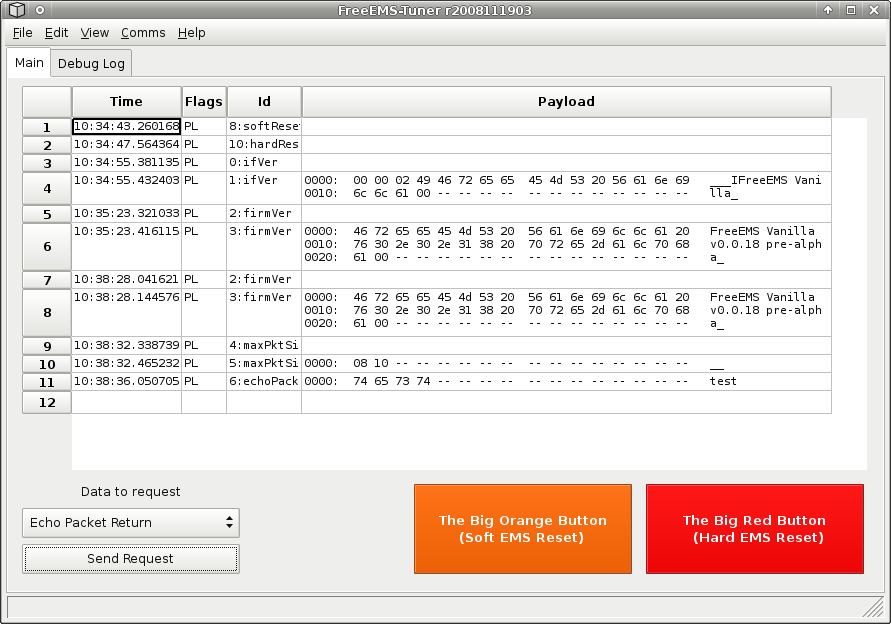Click time cell 10:35:23.321033
Image resolution: width=891 pixels, height=624 pixels.
[126, 214]
